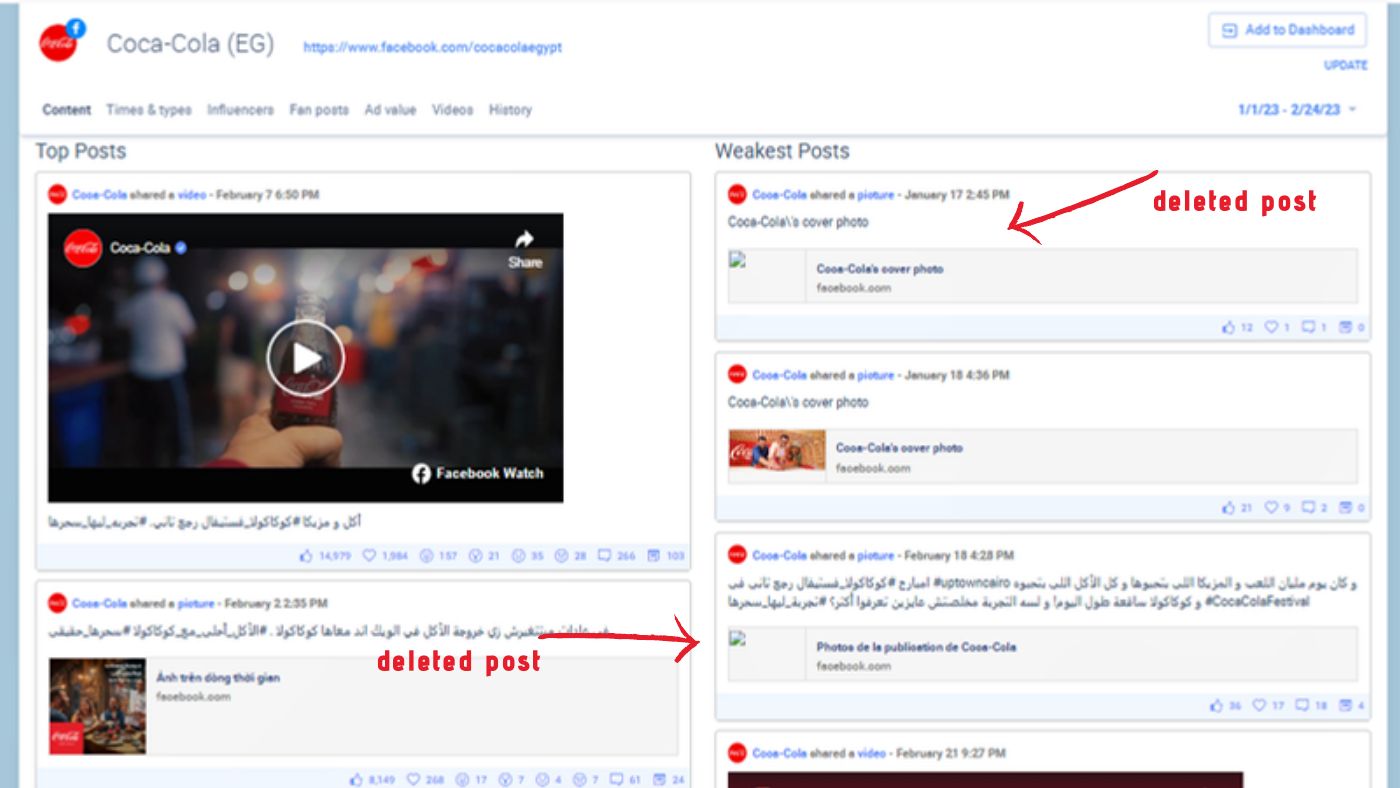Click the 'Weakest Posts' heading
The width and height of the screenshot is (1400, 788).
coord(782,151)
